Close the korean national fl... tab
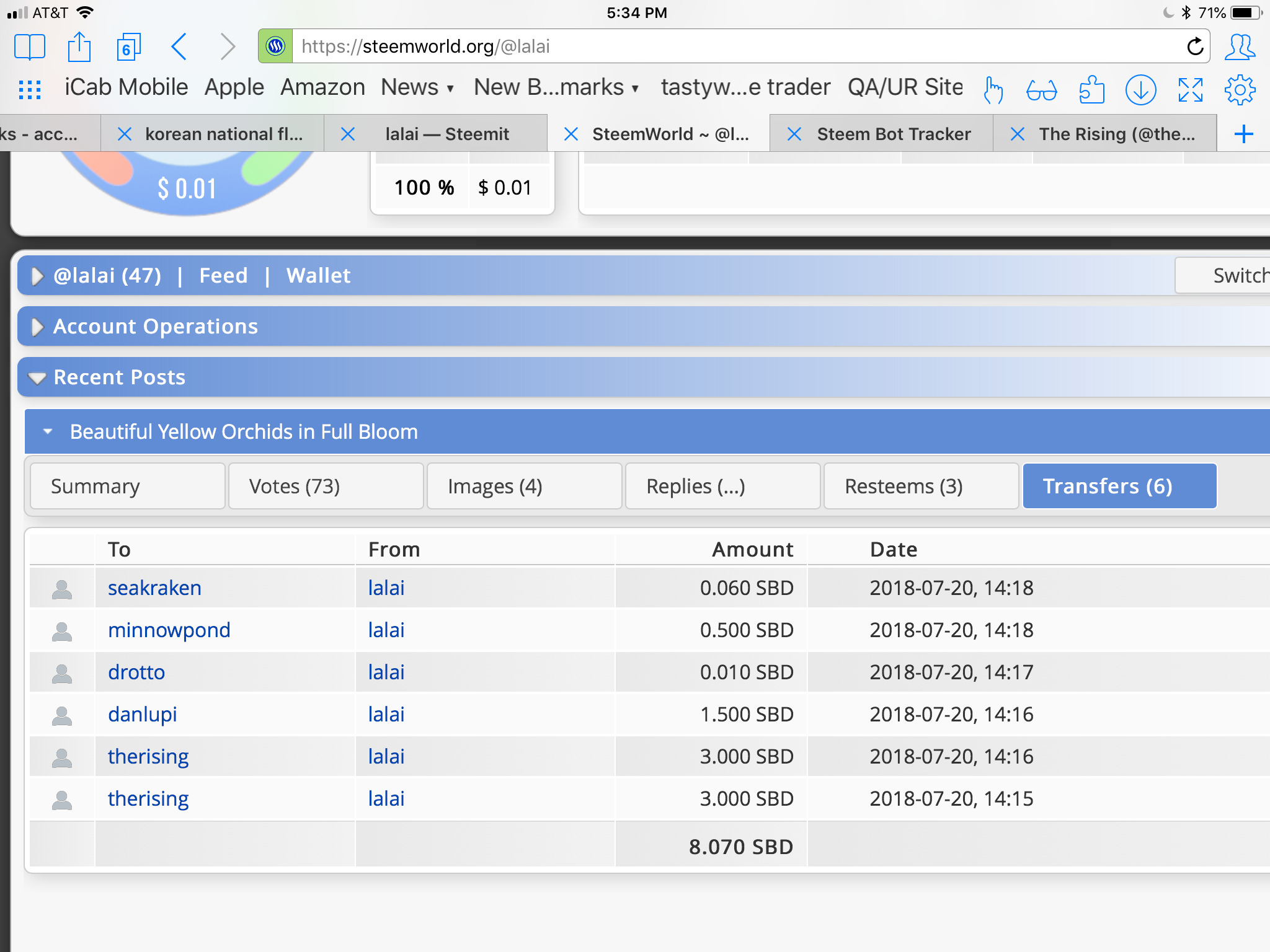The image size is (1270, 952). coord(125,134)
